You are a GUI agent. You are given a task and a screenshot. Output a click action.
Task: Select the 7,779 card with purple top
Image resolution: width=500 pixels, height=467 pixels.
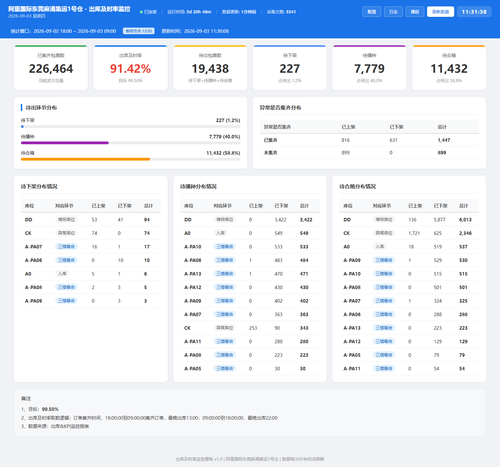[369, 68]
